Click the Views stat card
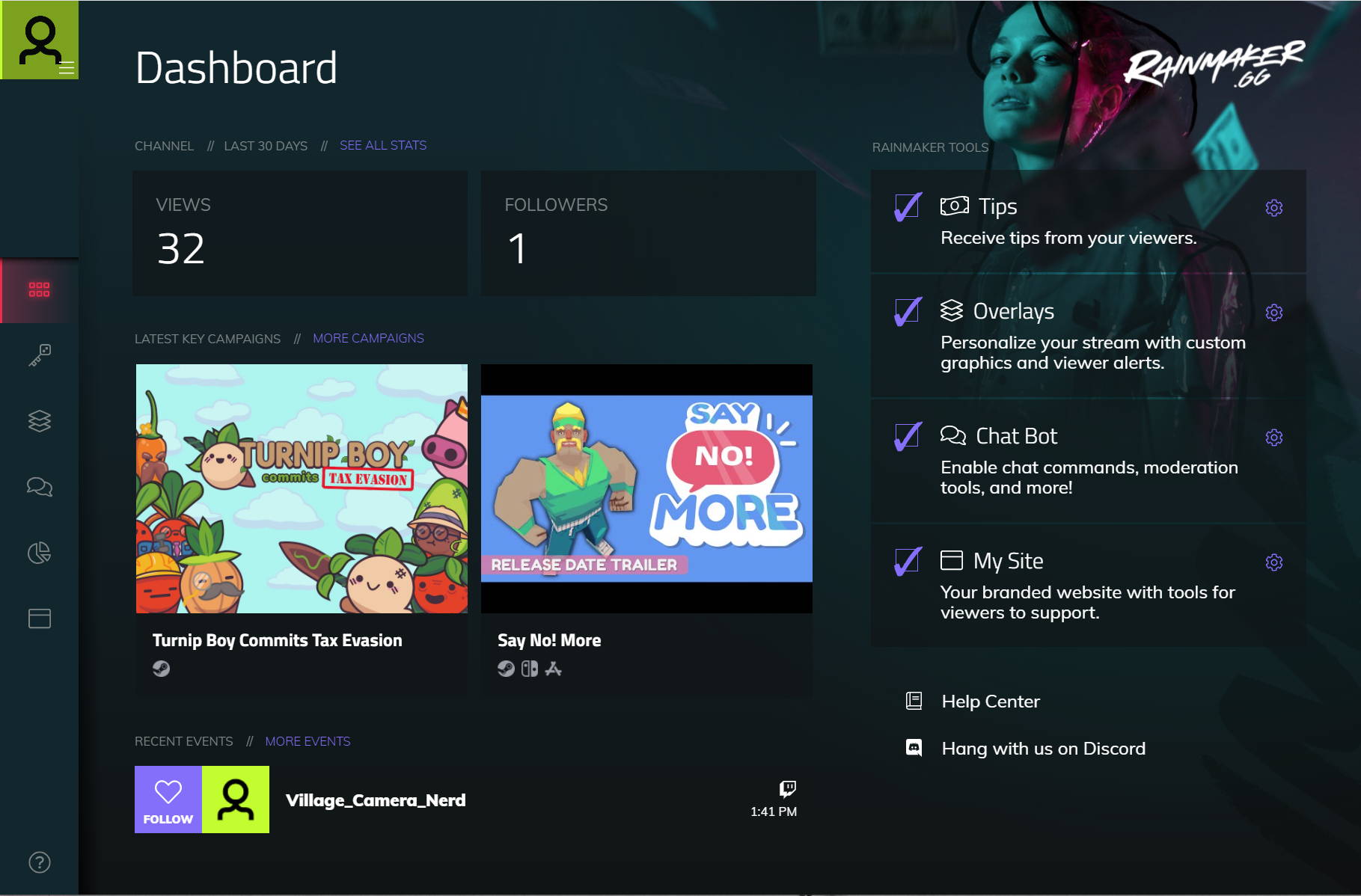The image size is (1361, 896). tap(300, 233)
